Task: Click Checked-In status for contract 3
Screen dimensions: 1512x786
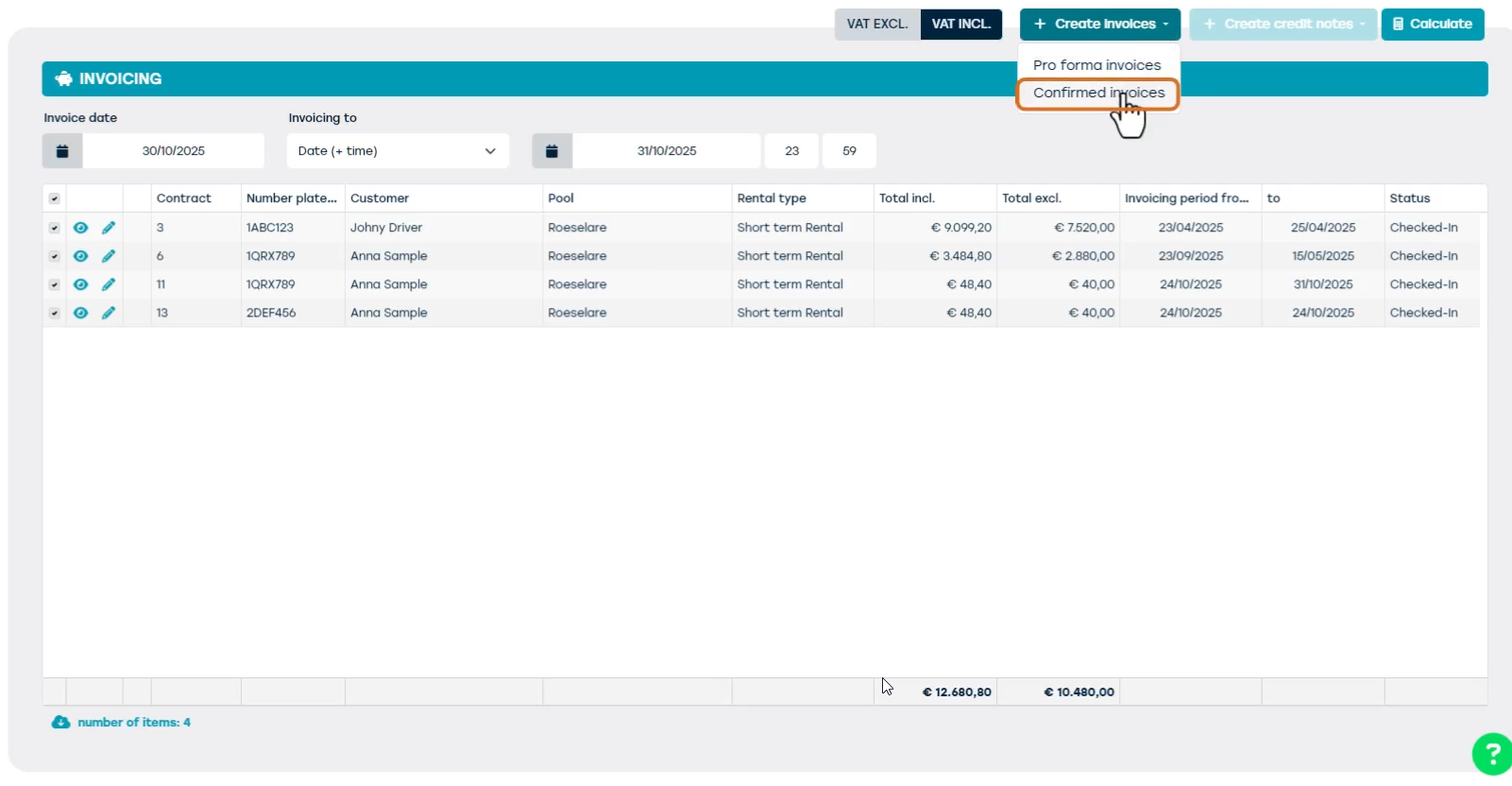Action: (1423, 228)
